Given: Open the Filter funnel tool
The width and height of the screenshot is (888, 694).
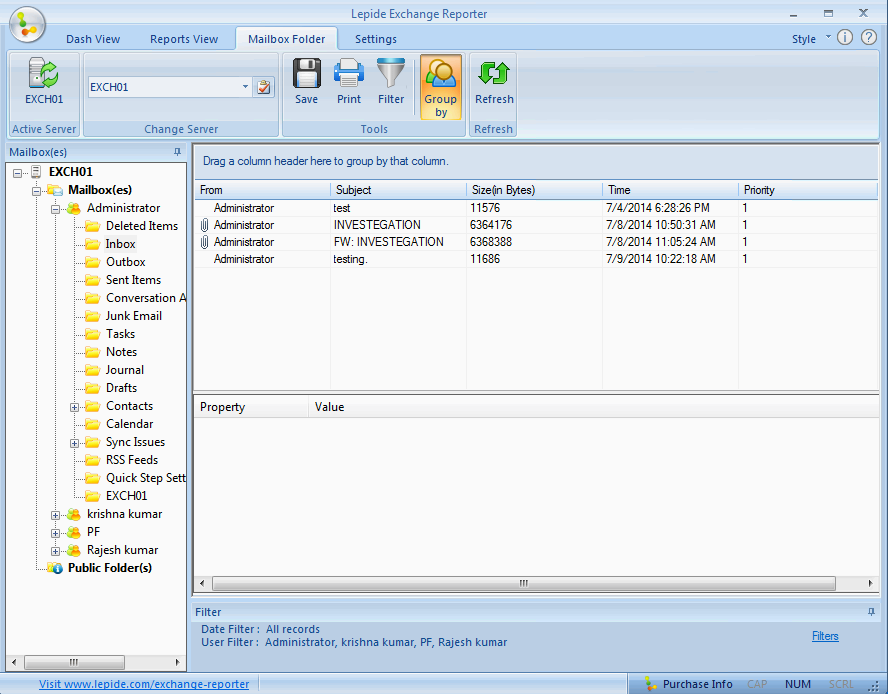Looking at the screenshot, I should pos(391,74).
